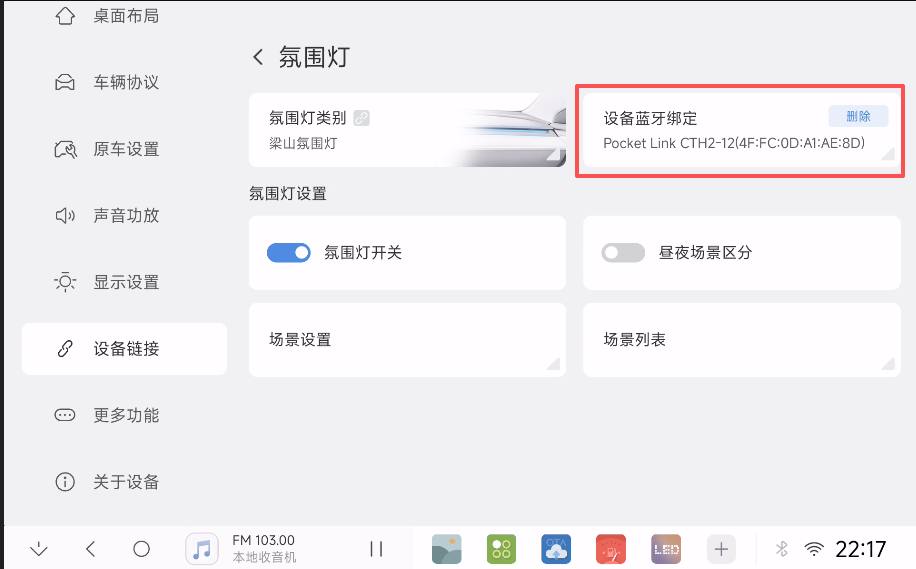Viewport: 916px width, 569px height.
Task: Open 关于设备 info page
Action: pyautogui.click(x=124, y=482)
